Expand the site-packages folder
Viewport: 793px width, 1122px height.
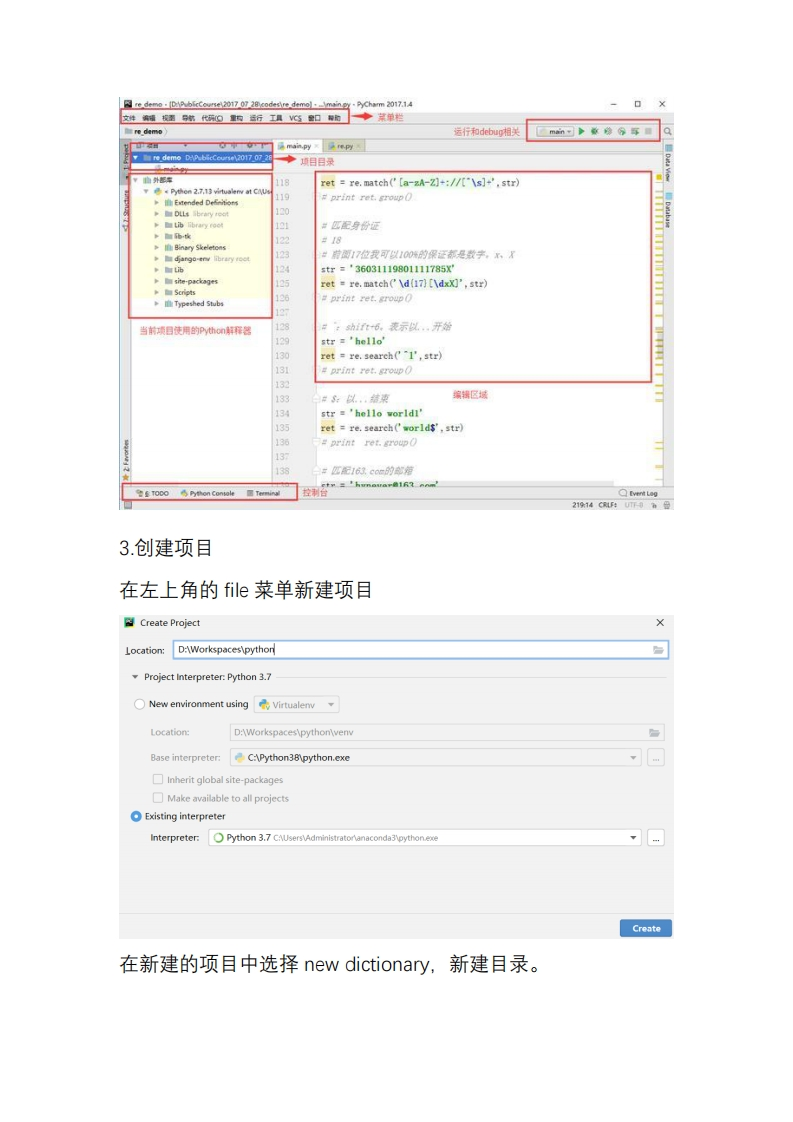click(x=157, y=281)
